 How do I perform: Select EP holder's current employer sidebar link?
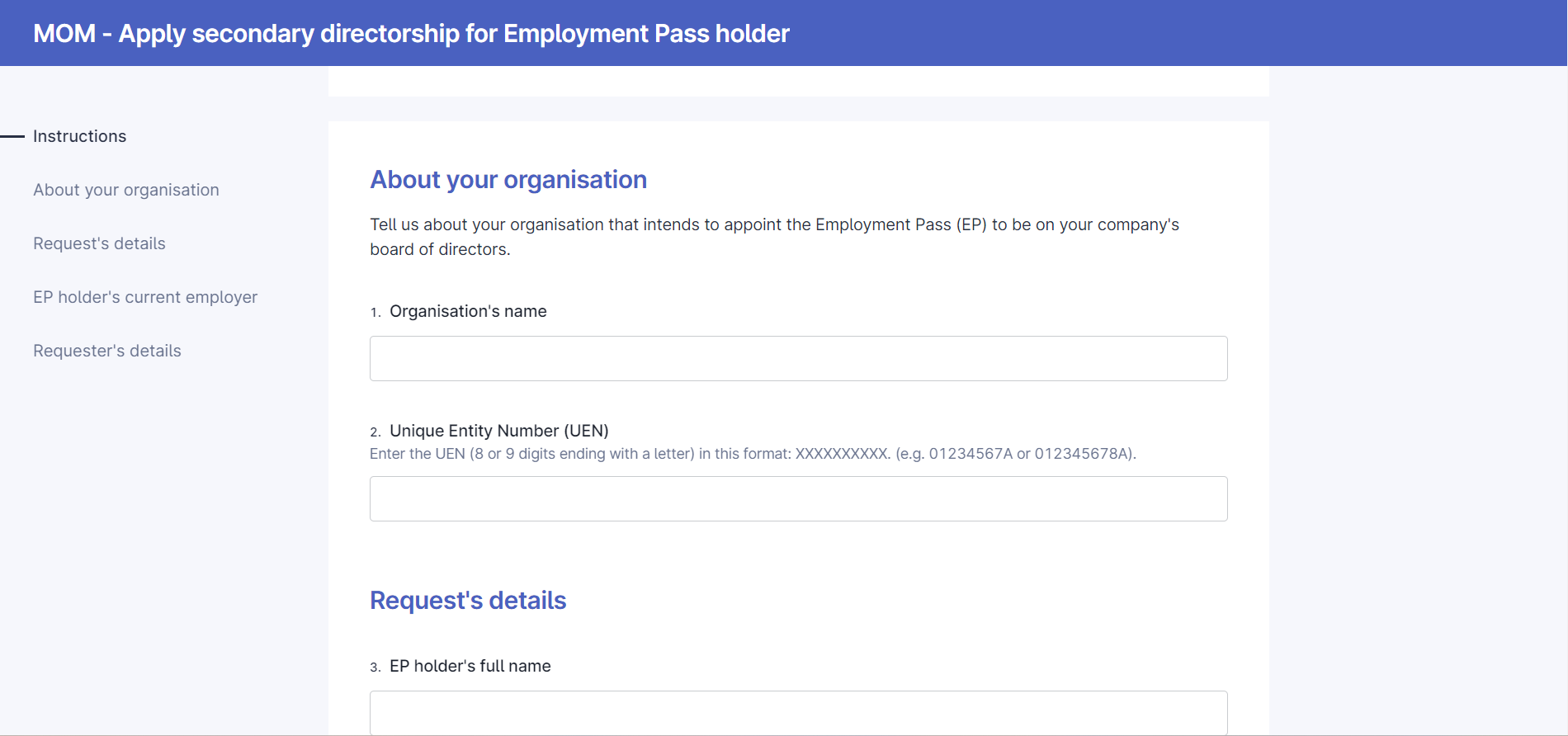tap(145, 297)
